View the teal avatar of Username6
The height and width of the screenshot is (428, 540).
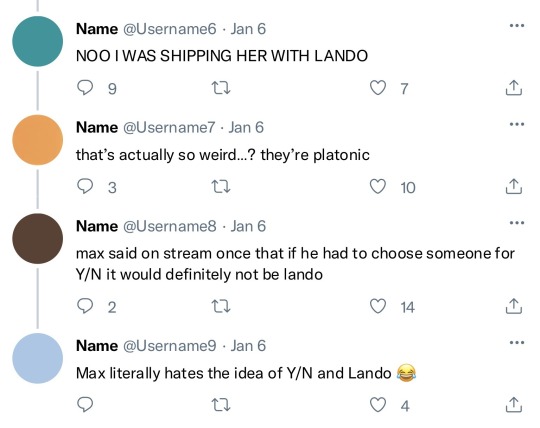[x=38, y=41]
